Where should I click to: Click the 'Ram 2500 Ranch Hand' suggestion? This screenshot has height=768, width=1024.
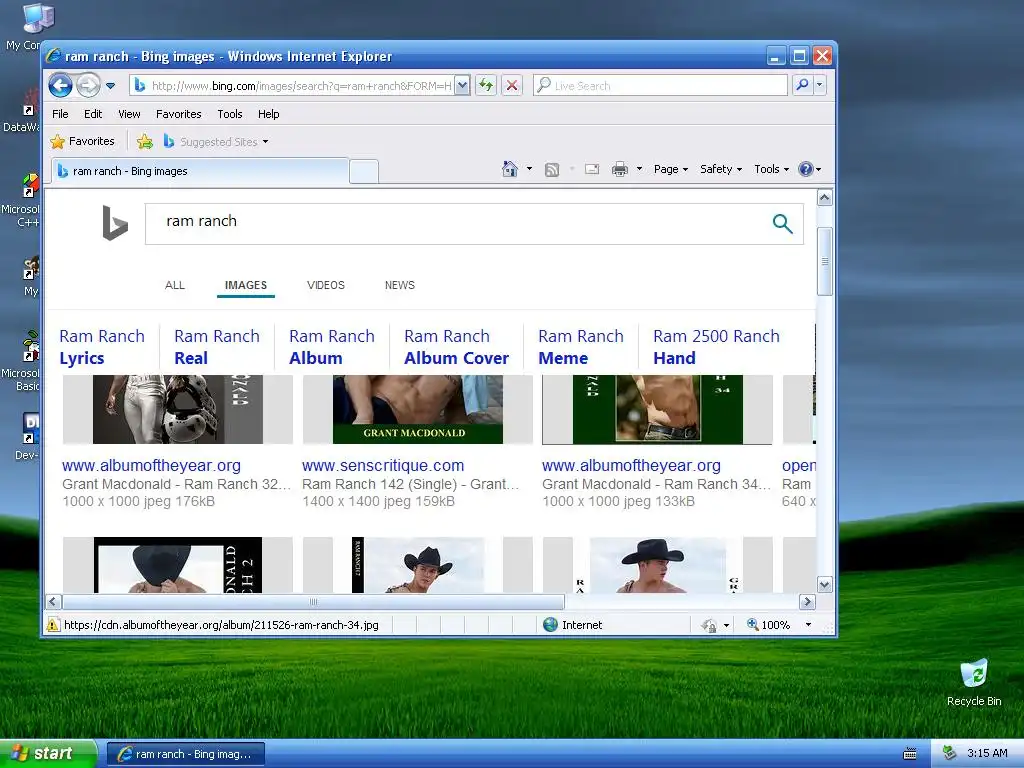pyautogui.click(x=716, y=347)
